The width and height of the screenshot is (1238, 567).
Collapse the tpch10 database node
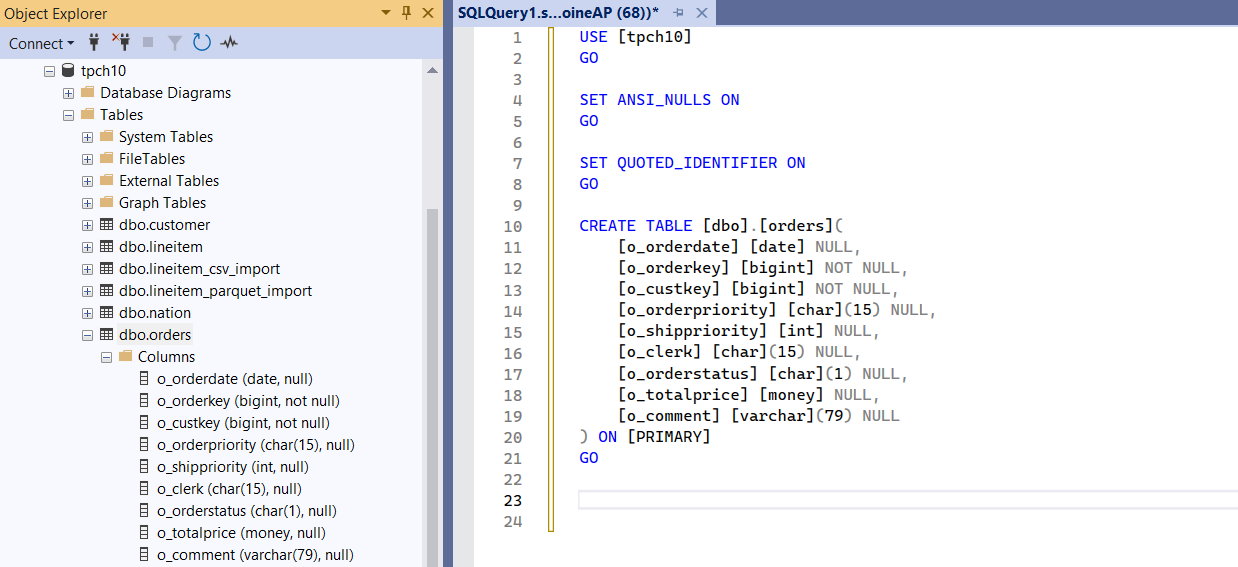[49, 71]
